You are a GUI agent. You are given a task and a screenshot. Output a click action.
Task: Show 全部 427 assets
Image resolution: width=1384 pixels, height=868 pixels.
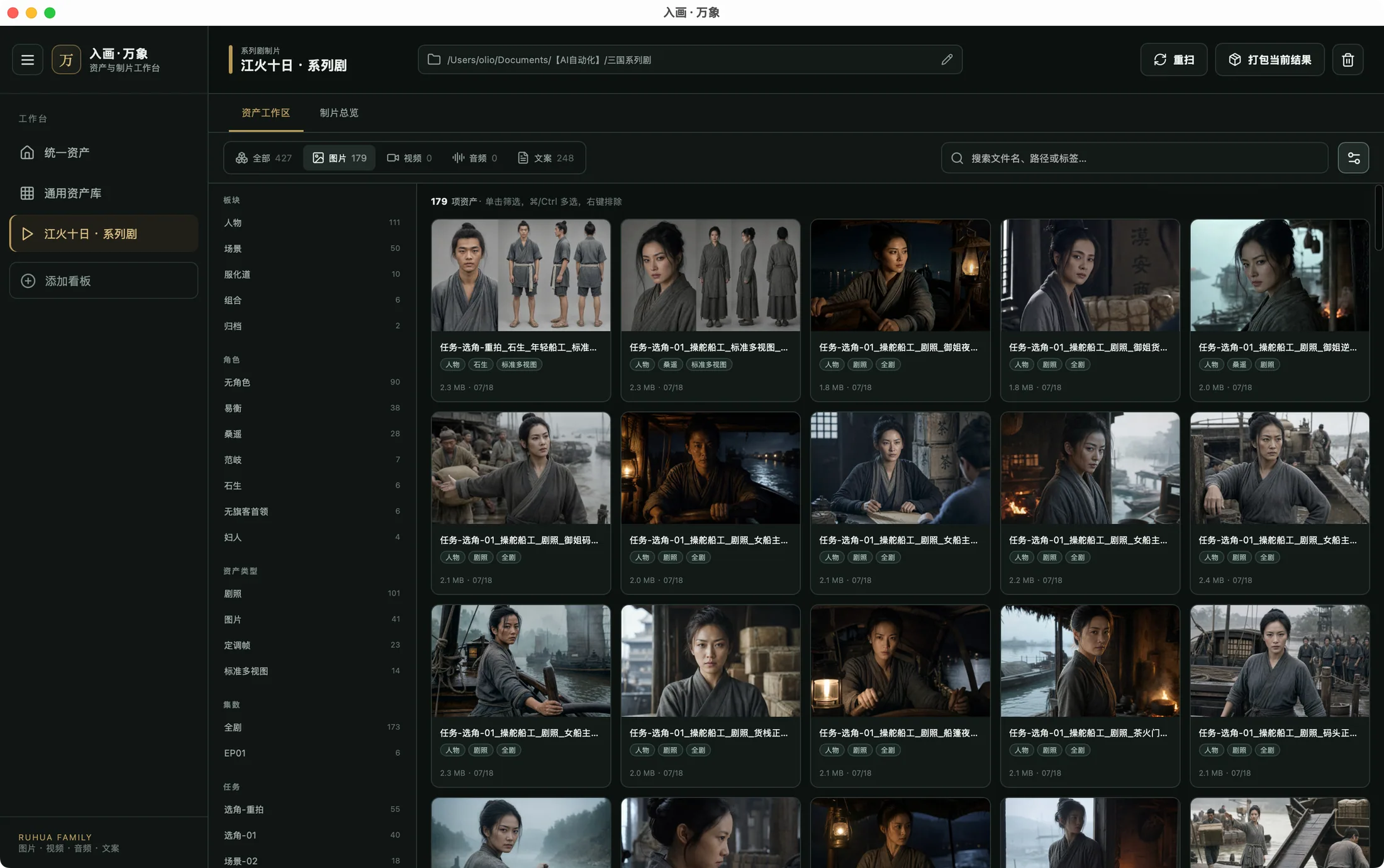[x=264, y=158]
